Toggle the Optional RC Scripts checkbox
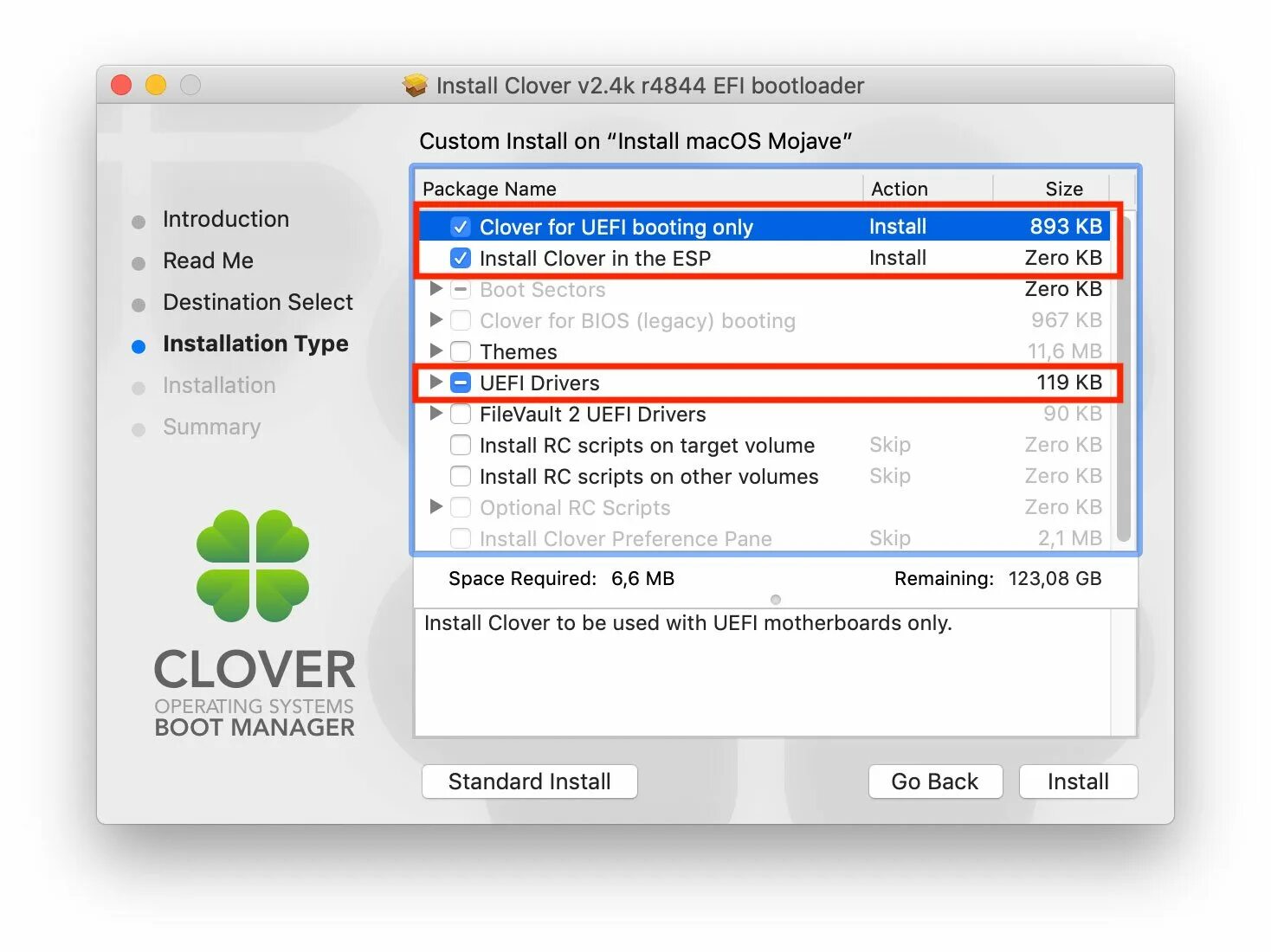 pyautogui.click(x=461, y=507)
